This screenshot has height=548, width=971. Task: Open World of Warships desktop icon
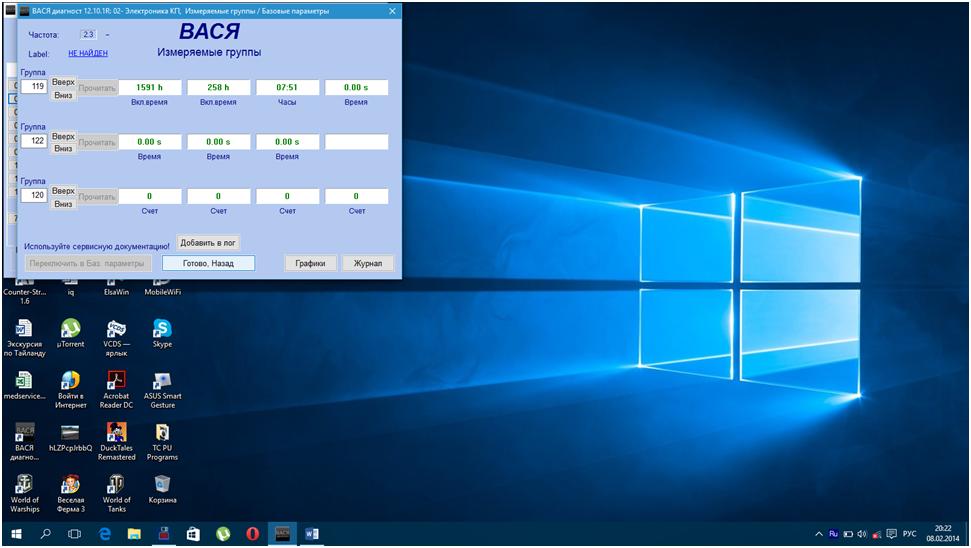(x=24, y=485)
